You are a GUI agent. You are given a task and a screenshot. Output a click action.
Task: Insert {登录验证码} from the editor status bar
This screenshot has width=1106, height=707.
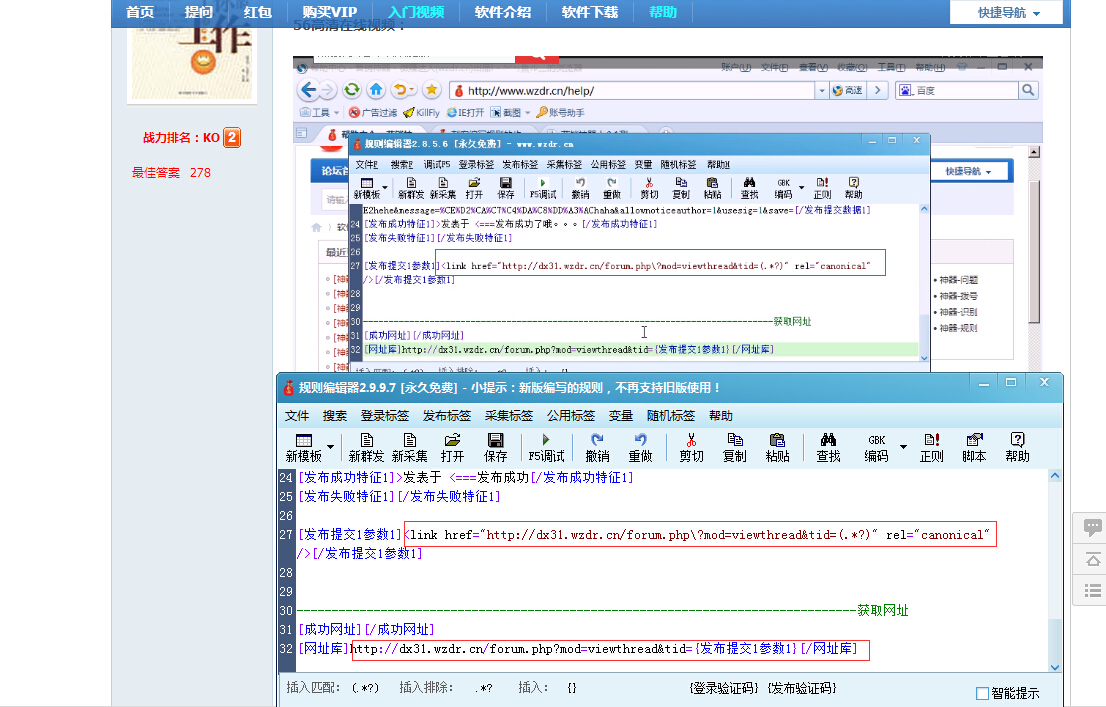(x=724, y=688)
